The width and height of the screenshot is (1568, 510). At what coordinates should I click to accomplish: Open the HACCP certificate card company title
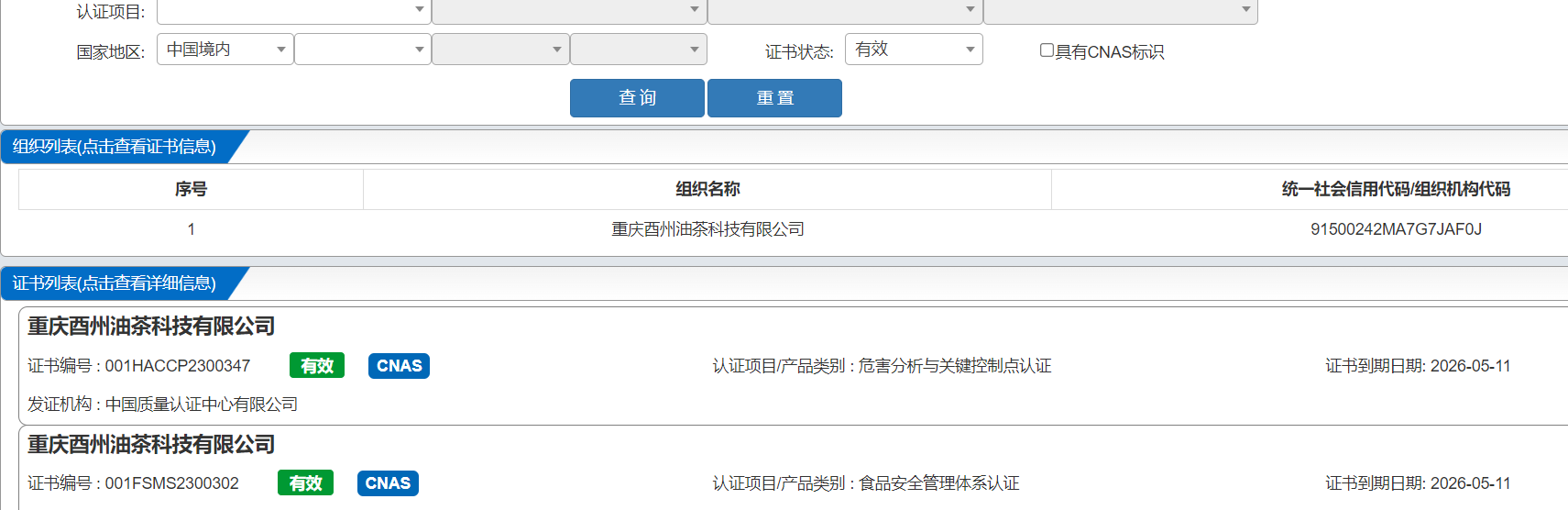[x=151, y=327]
